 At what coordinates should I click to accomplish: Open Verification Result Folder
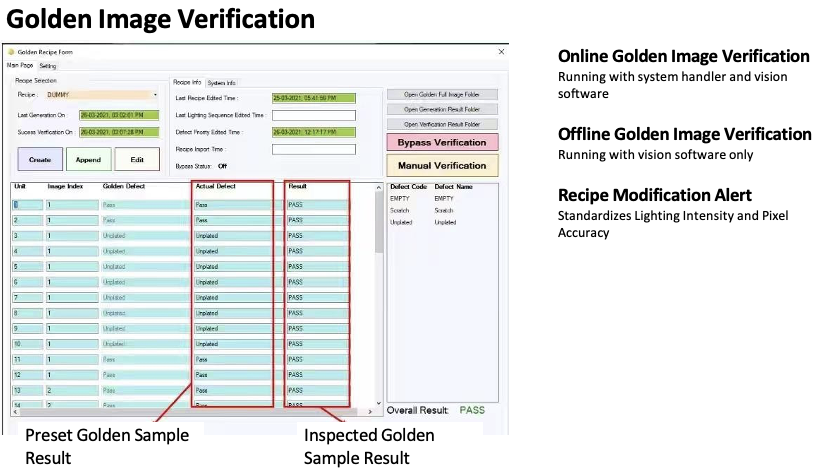[x=442, y=124]
